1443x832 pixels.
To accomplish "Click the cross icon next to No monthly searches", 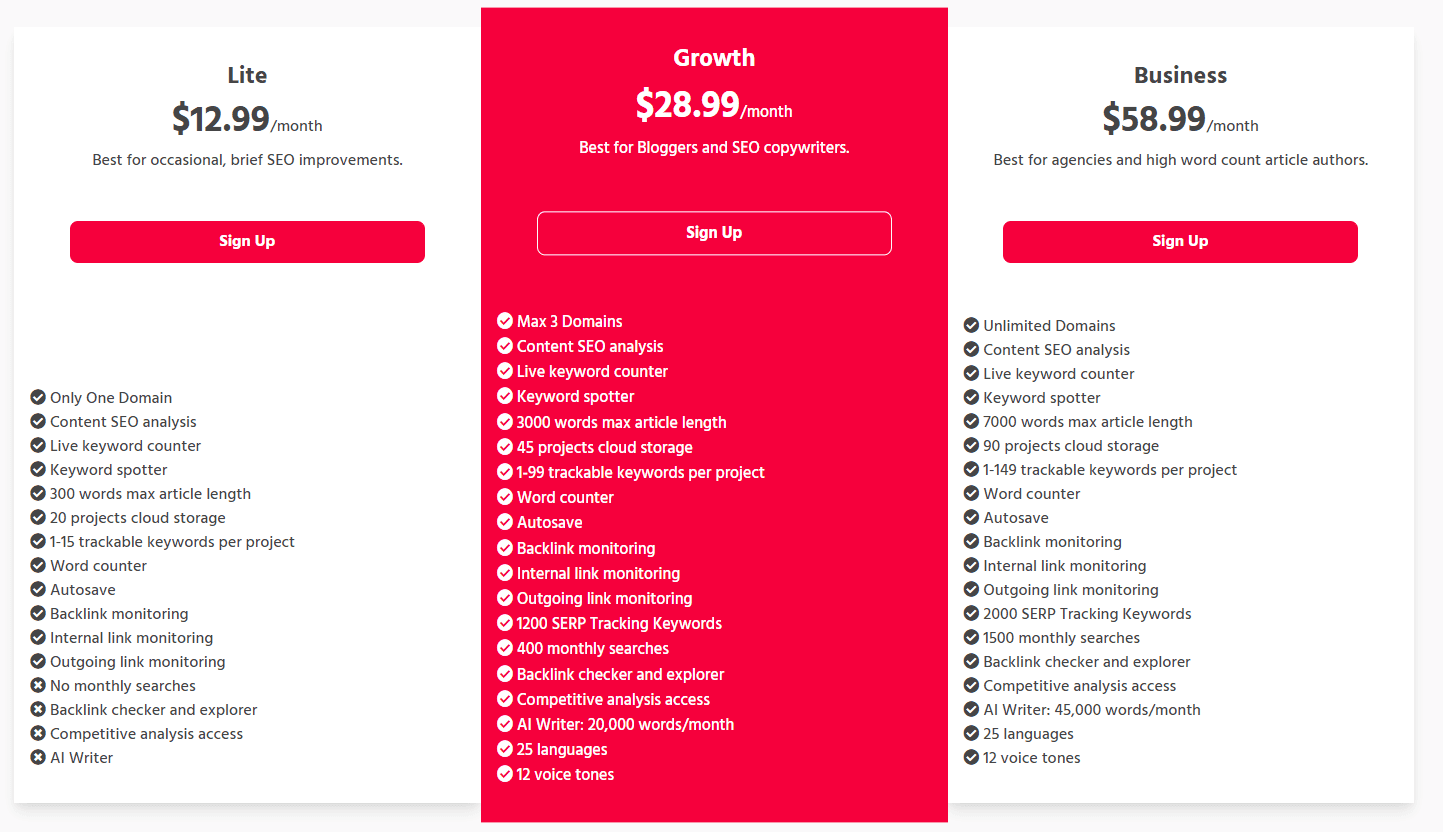I will click(x=36, y=685).
